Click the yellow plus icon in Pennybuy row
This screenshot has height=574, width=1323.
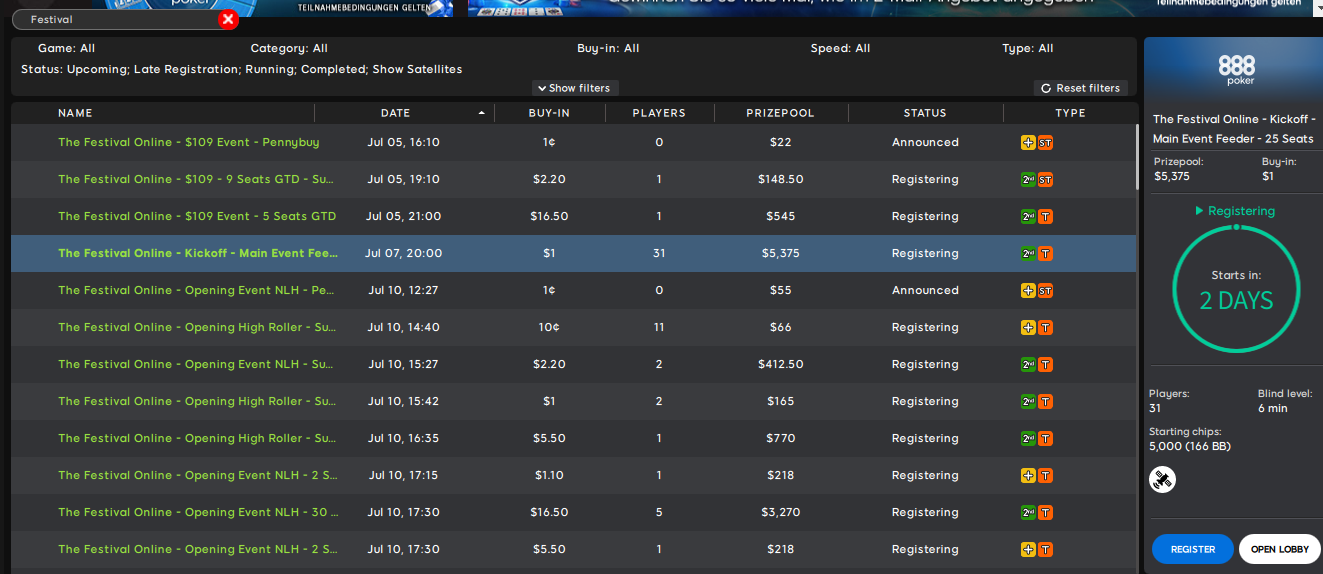[1028, 143]
